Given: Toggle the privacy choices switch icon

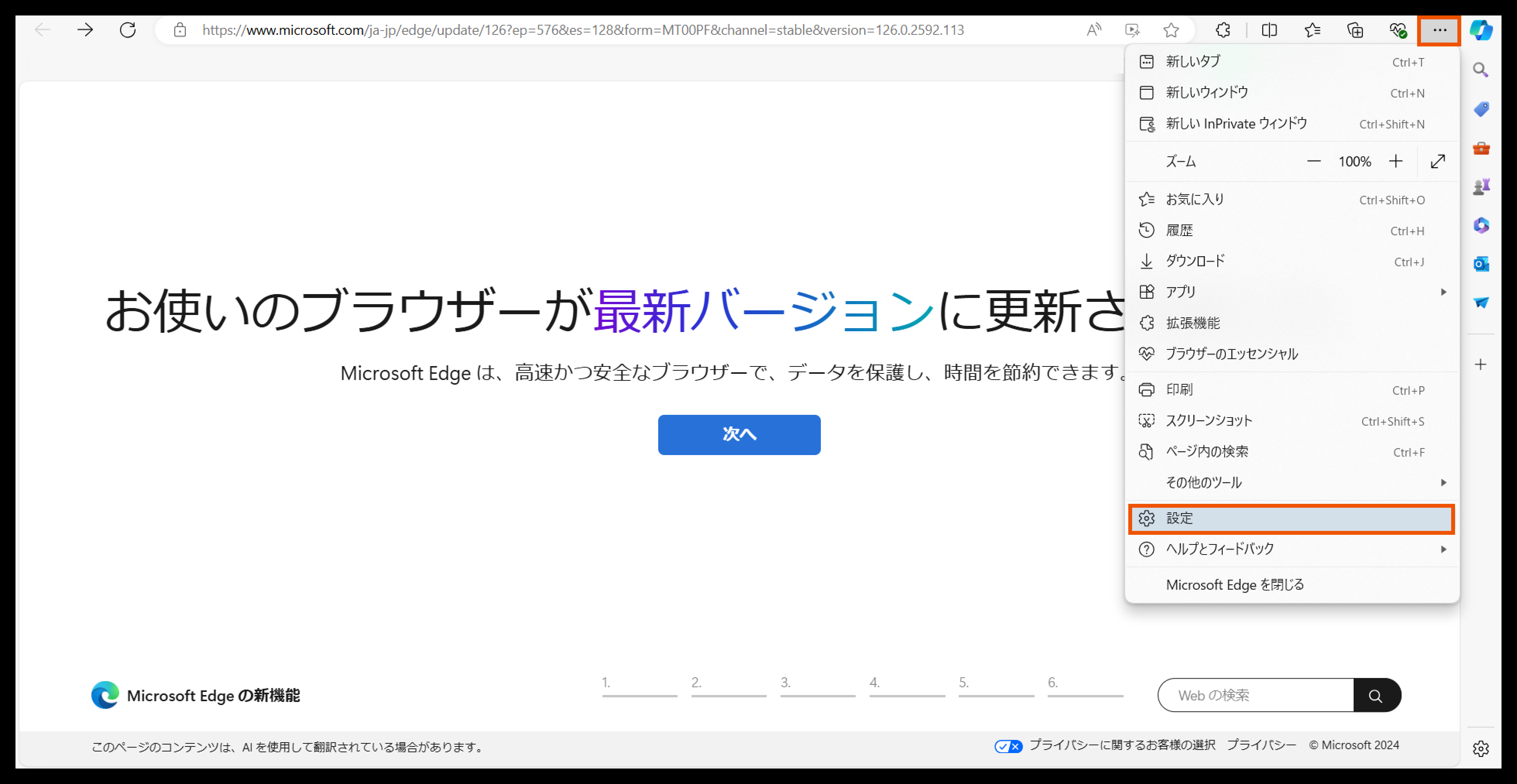Looking at the screenshot, I should click(x=1008, y=746).
